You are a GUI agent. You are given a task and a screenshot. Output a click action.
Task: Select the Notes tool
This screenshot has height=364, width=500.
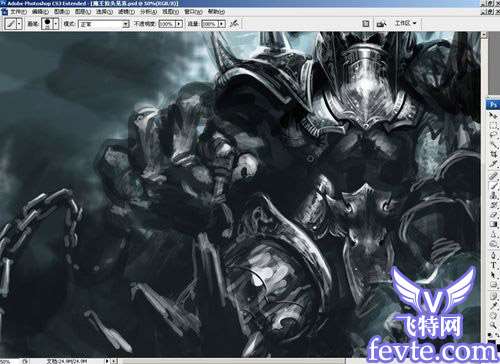(x=493, y=297)
